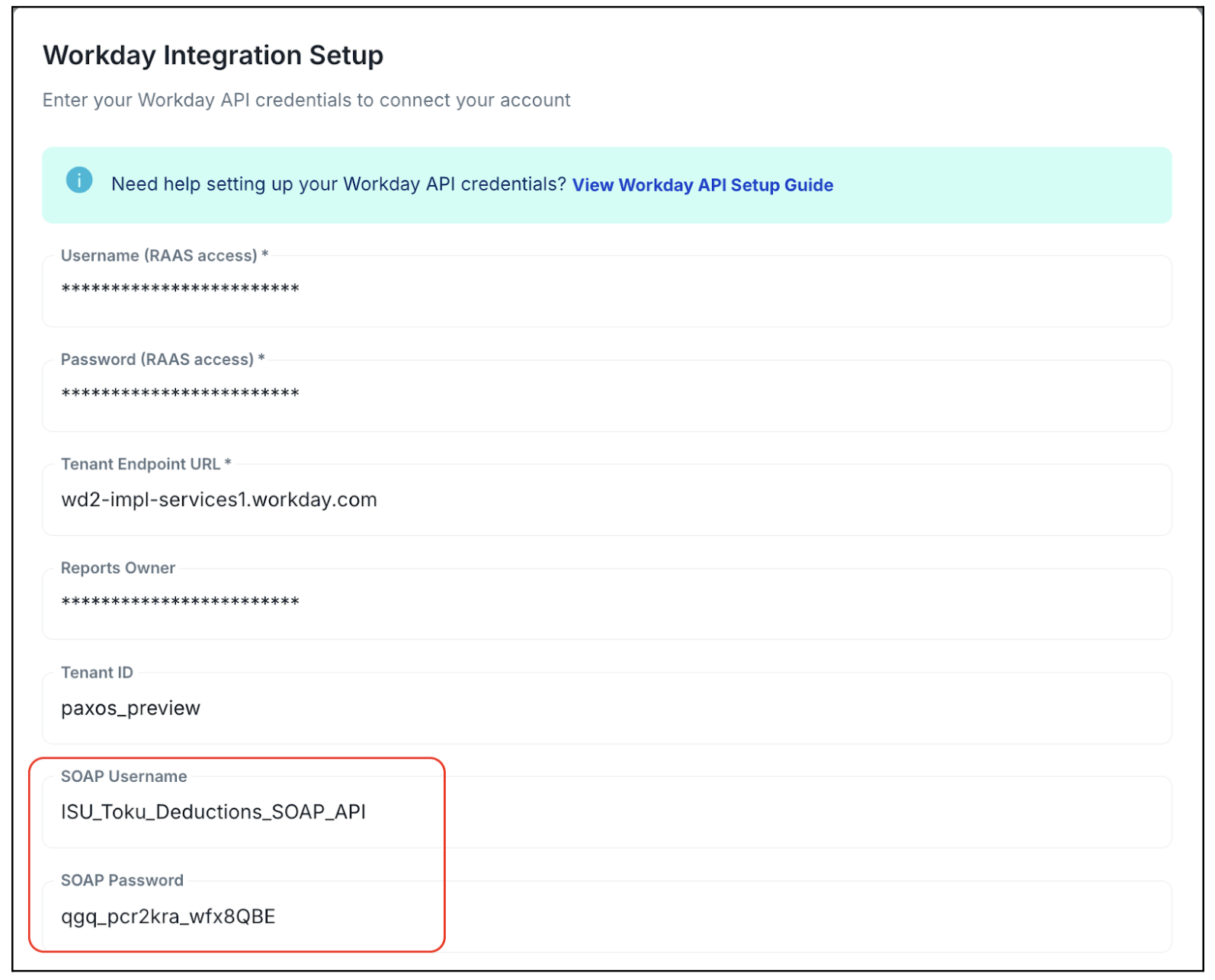Click the 'Enter your Workday API credentials' subtitle
The image size is (1215, 980).
click(x=306, y=101)
